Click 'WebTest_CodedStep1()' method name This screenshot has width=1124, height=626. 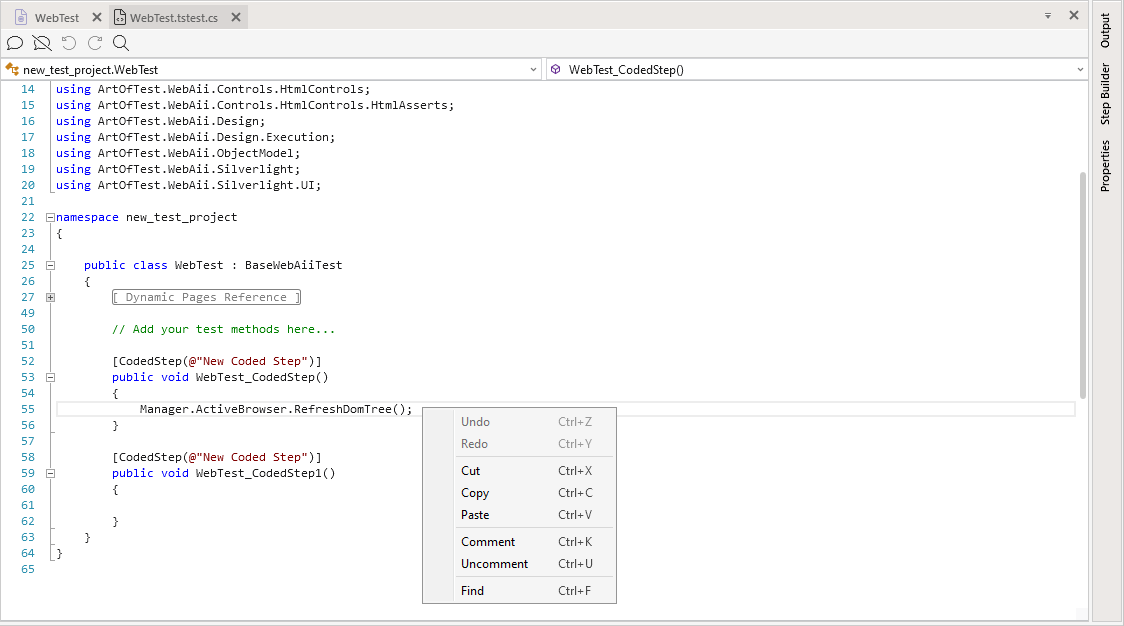point(265,473)
